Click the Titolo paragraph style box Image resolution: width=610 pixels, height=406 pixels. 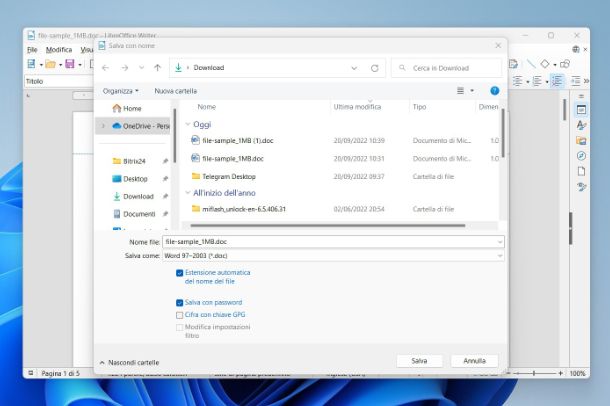coord(58,81)
